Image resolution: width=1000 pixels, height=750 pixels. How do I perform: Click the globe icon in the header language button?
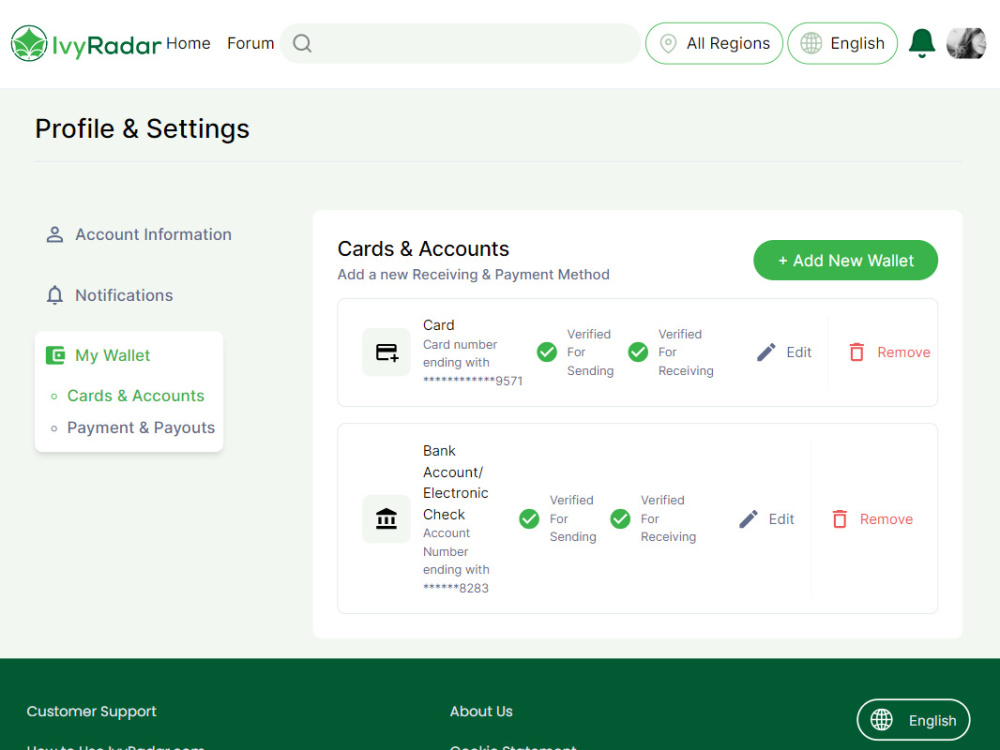[811, 43]
